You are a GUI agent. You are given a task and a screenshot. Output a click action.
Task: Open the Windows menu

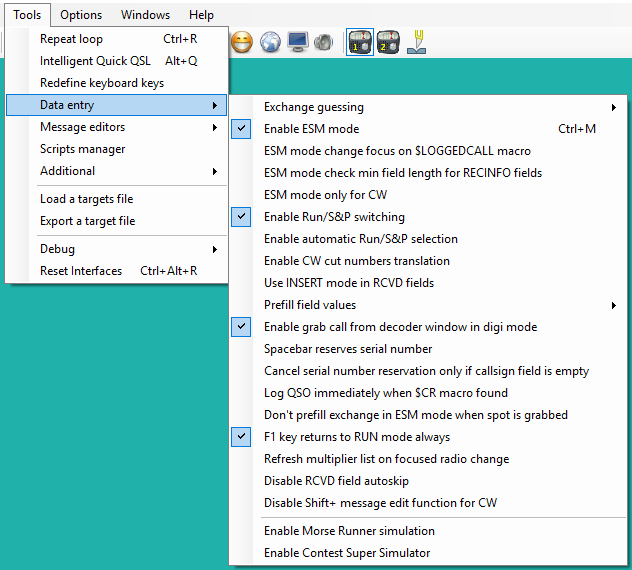(146, 15)
